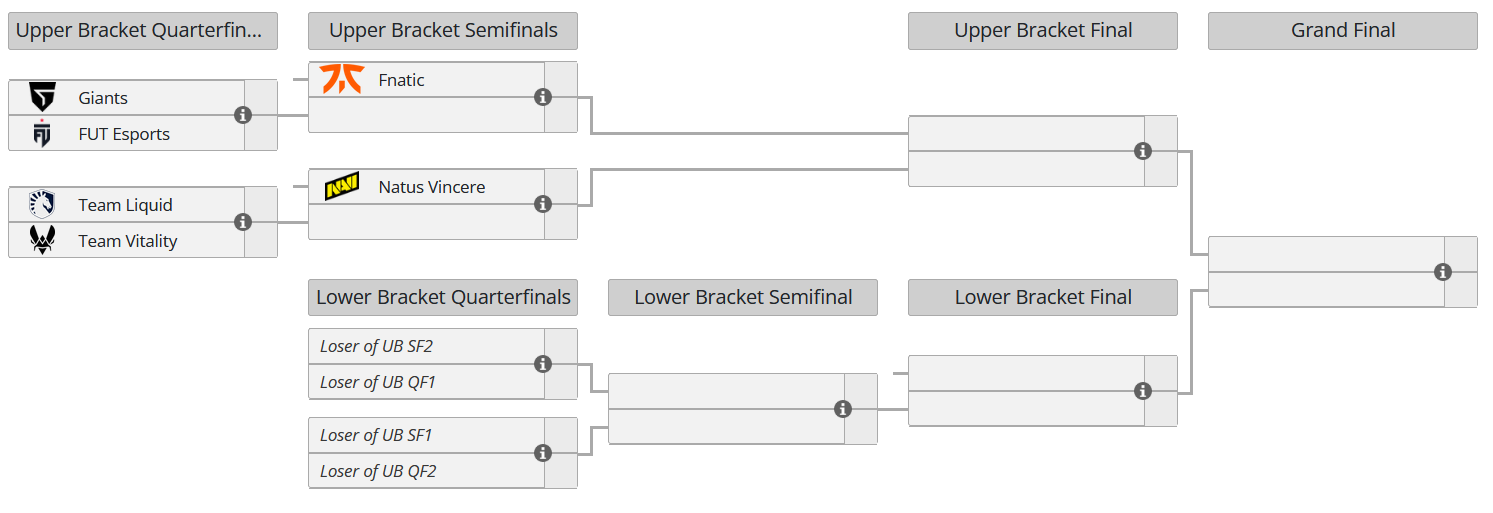The width and height of the screenshot is (1493, 513).
Task: Click the Fnatic orange logo
Action: click(341, 80)
